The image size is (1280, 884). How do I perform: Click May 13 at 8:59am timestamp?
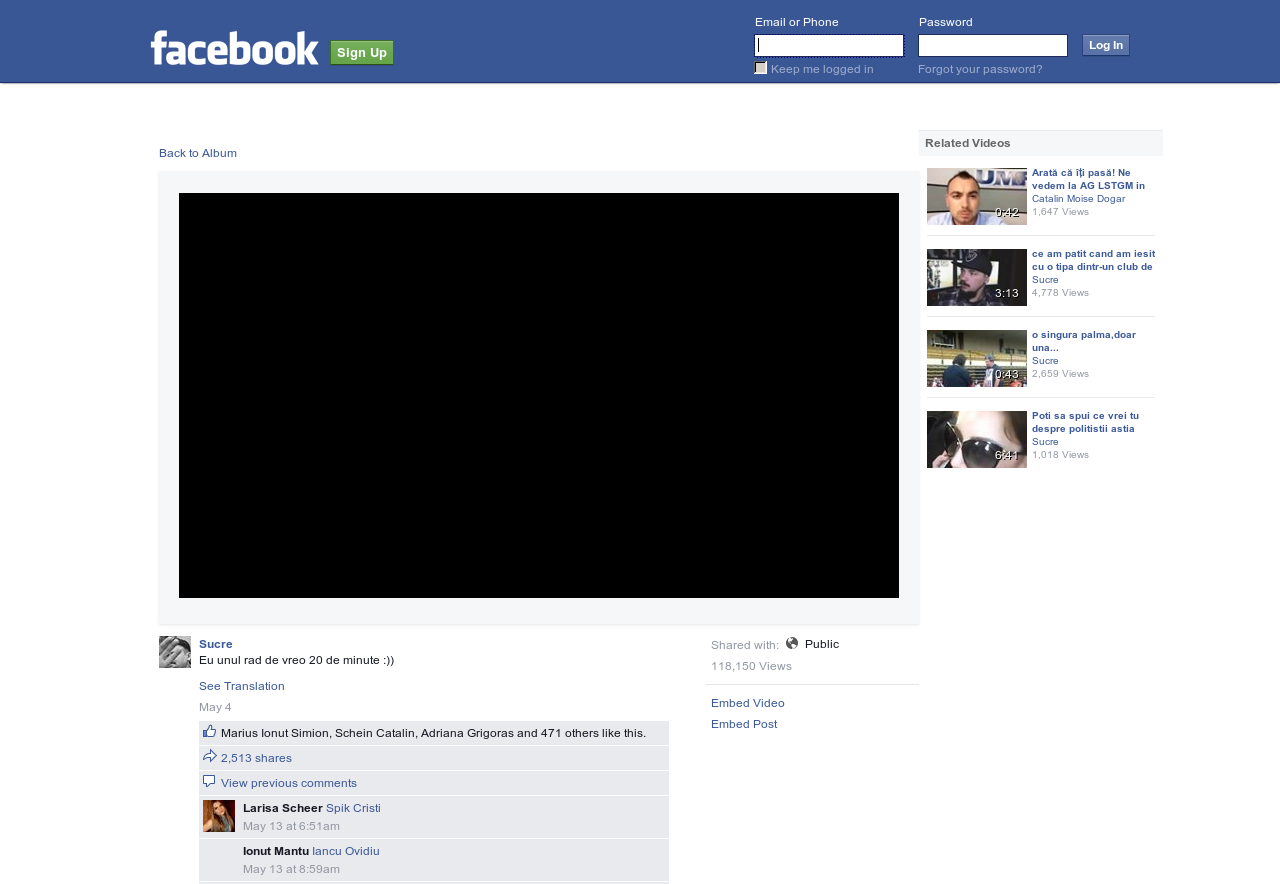(291, 869)
